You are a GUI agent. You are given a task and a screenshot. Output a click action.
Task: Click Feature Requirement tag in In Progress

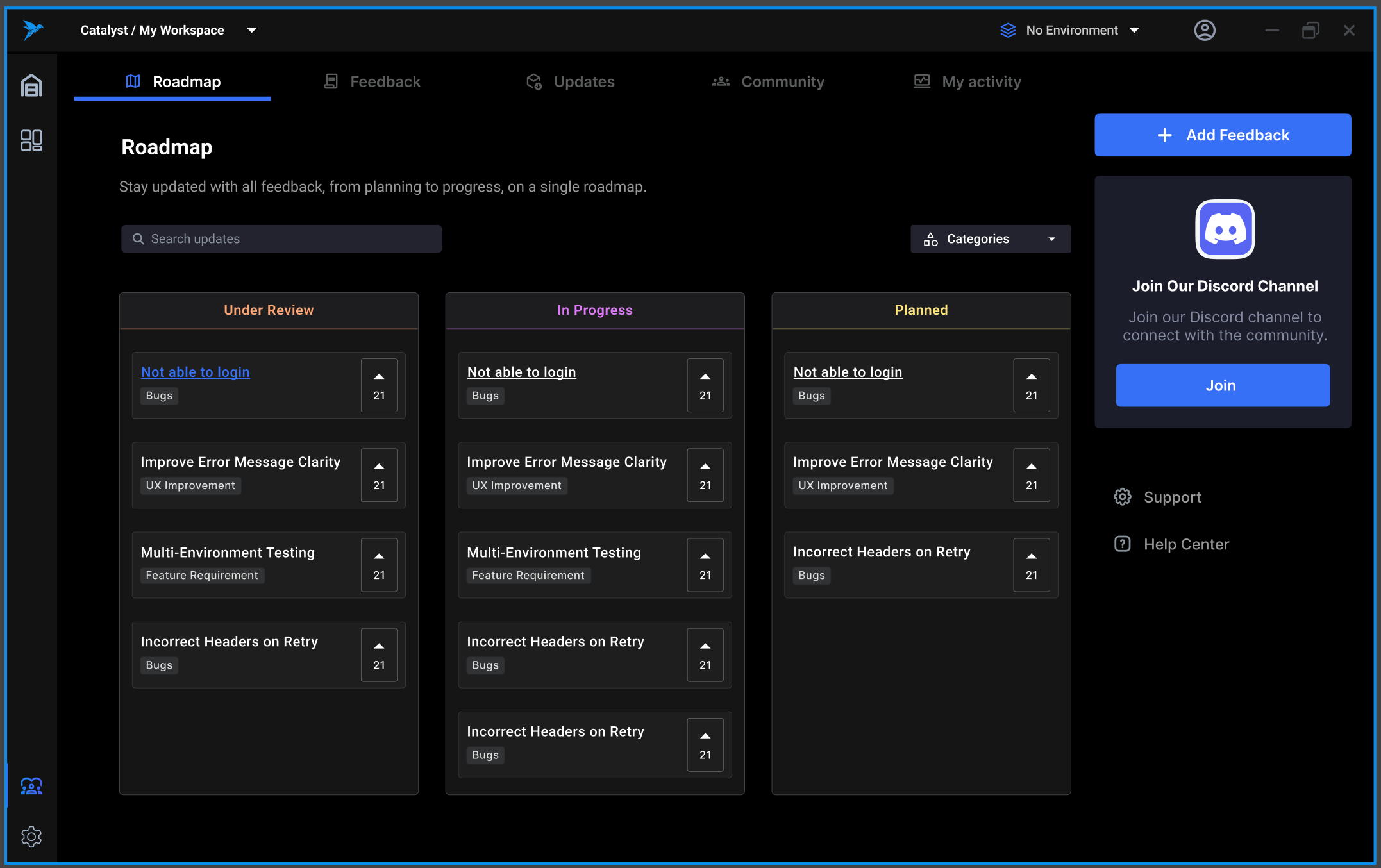click(528, 575)
